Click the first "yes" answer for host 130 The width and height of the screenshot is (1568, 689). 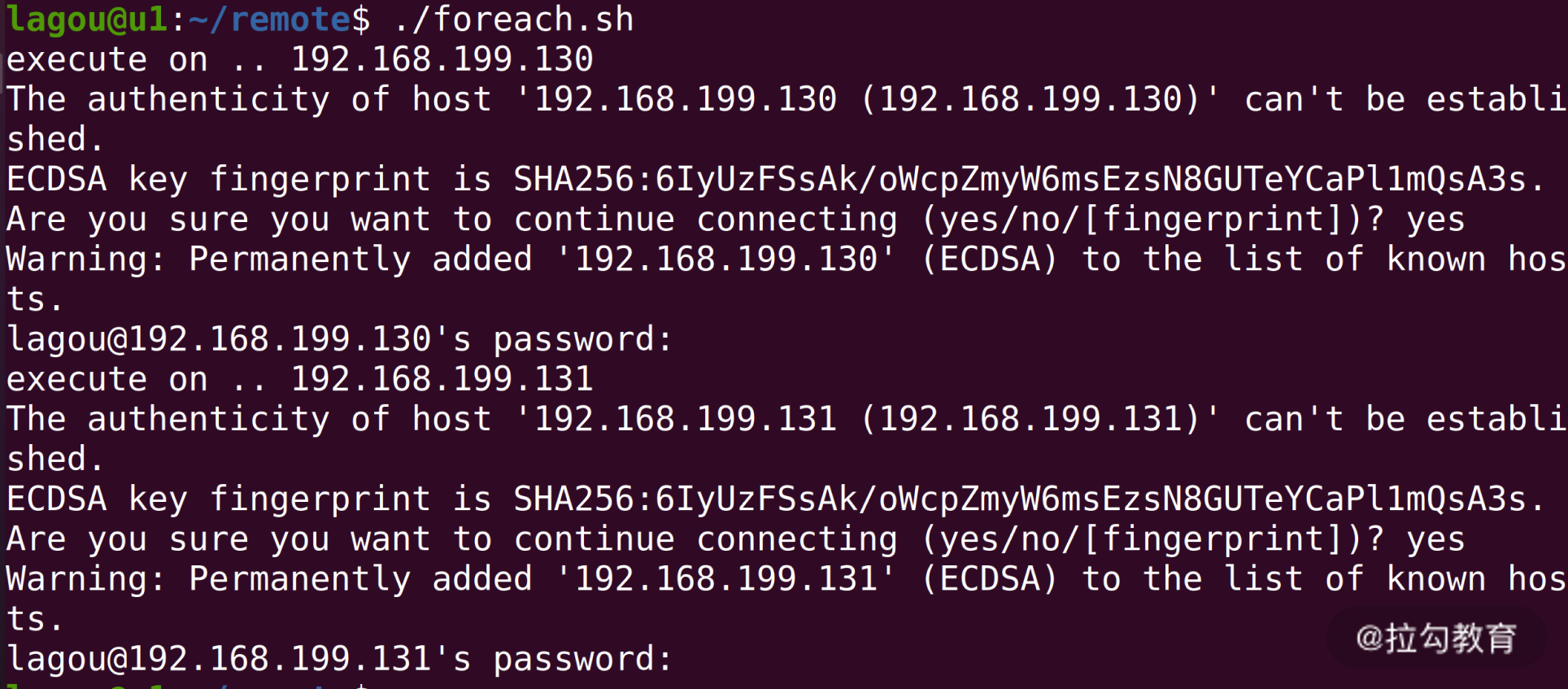click(x=1435, y=220)
